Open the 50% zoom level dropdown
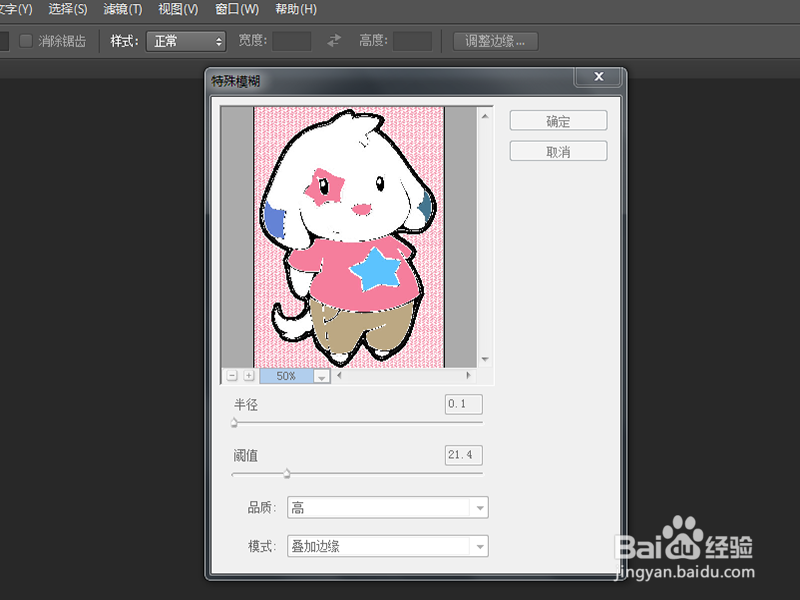The image size is (800, 600). (321, 377)
